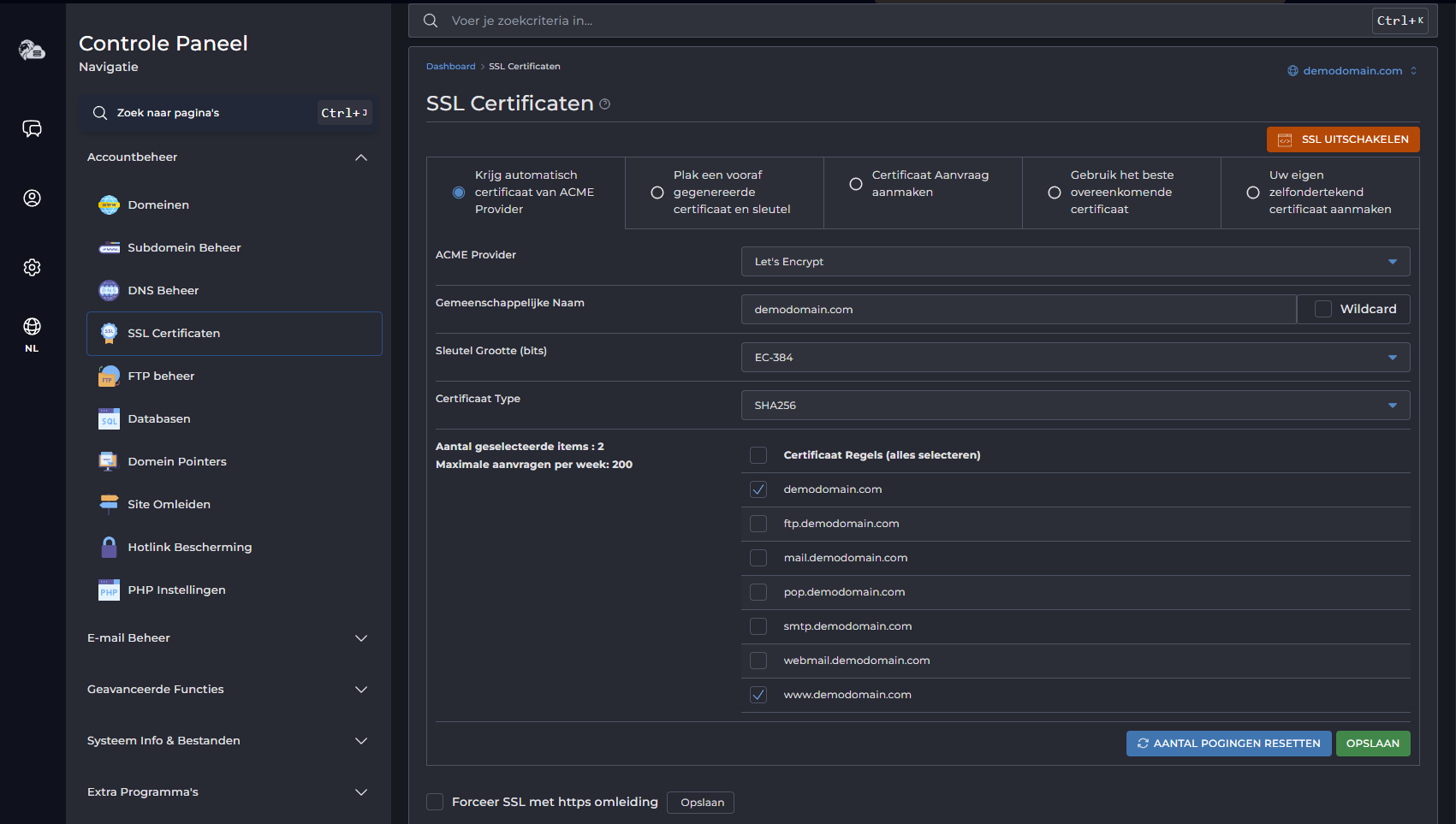The image size is (1456, 824).
Task: Click the PHP Instellingen menu label
Action: [x=177, y=590]
